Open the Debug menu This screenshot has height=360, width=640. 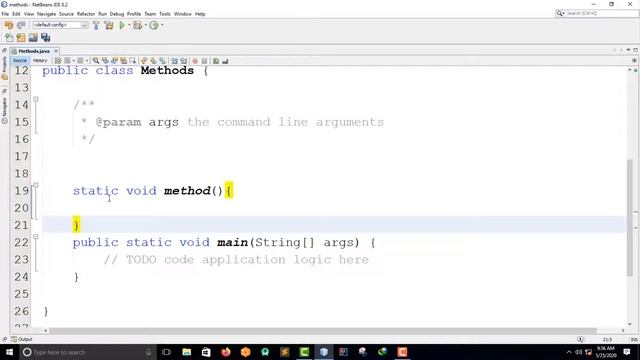point(117,14)
